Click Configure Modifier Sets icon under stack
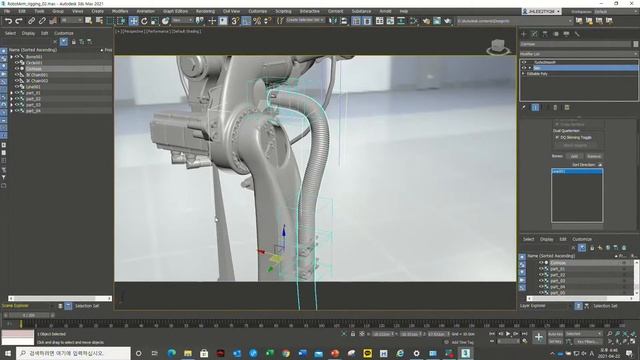This screenshot has height=360, width=640. pyautogui.click(x=567, y=108)
